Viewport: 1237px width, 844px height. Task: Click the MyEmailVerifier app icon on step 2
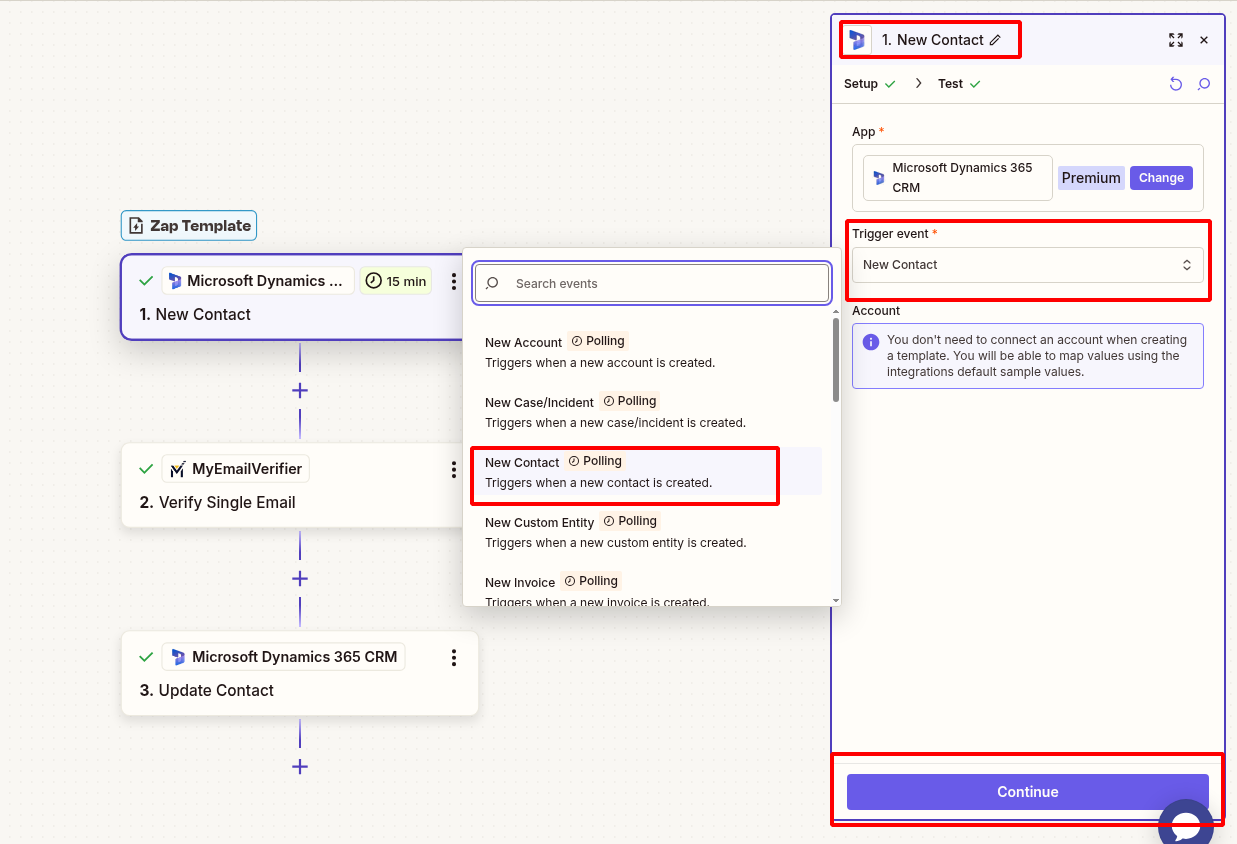pos(177,468)
